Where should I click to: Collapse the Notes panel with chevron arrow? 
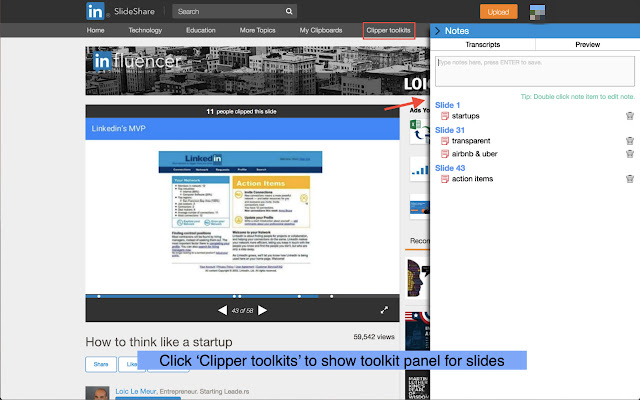pyautogui.click(x=438, y=31)
